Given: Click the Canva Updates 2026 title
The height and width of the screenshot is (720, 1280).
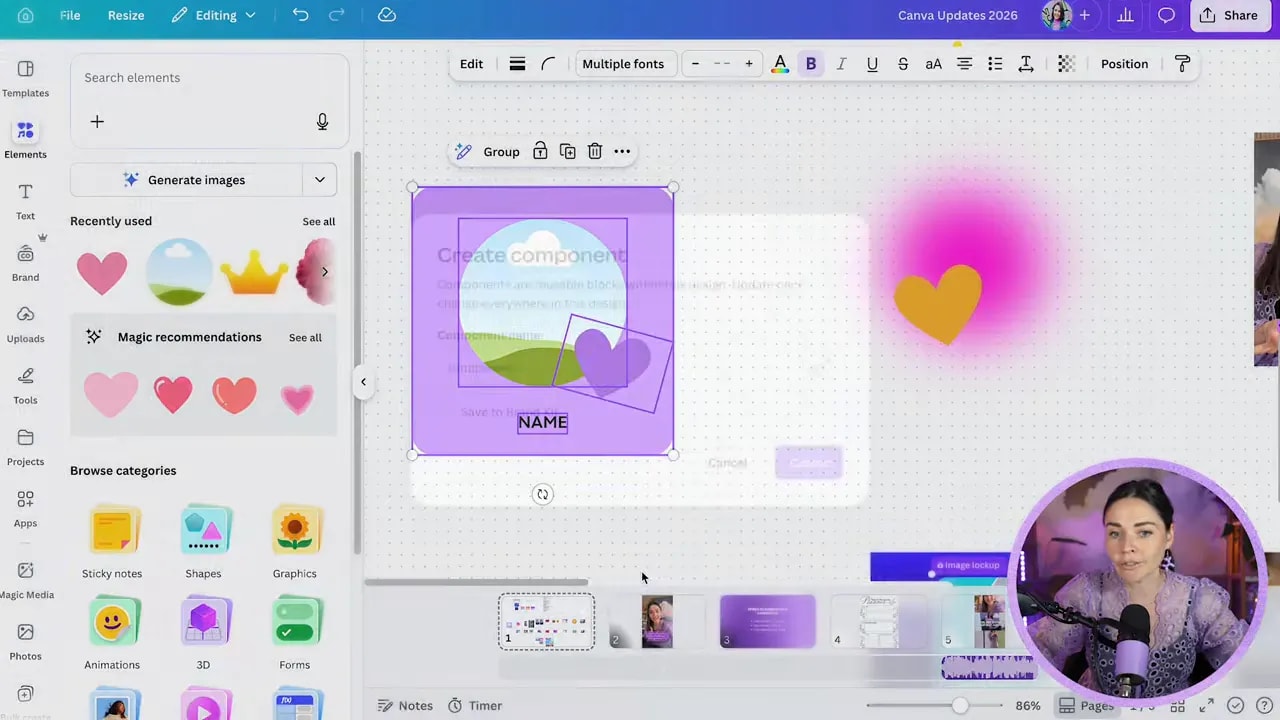Looking at the screenshot, I should (958, 15).
